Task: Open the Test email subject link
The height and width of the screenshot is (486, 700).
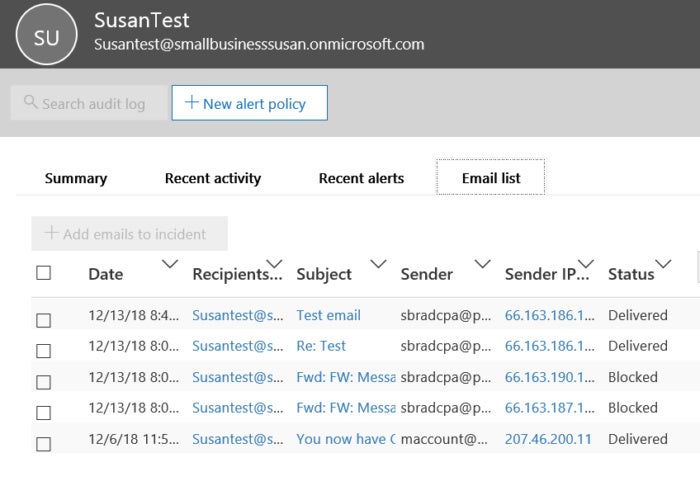Action: [x=329, y=315]
